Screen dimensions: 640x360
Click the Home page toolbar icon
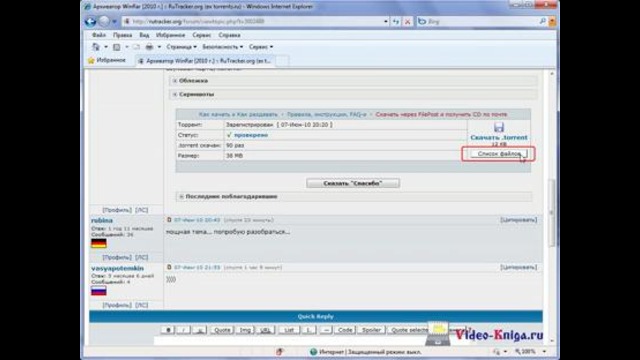(x=96, y=47)
